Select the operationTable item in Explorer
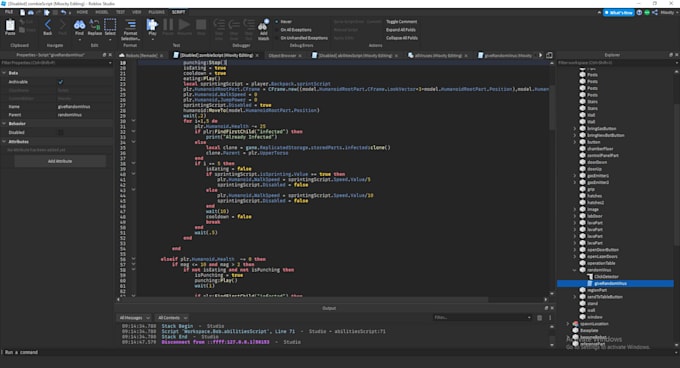 [x=601, y=263]
